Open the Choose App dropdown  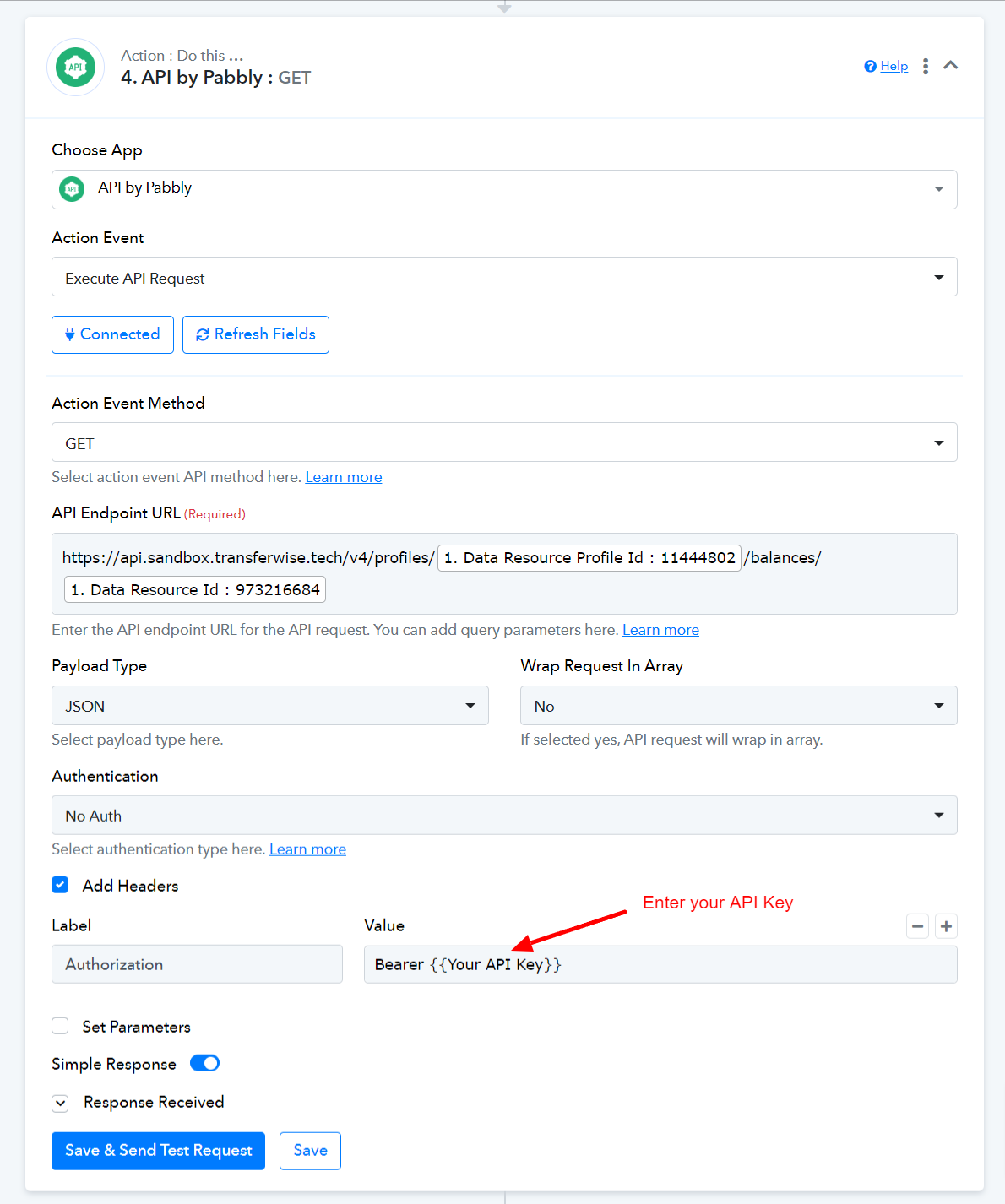pyautogui.click(x=504, y=189)
